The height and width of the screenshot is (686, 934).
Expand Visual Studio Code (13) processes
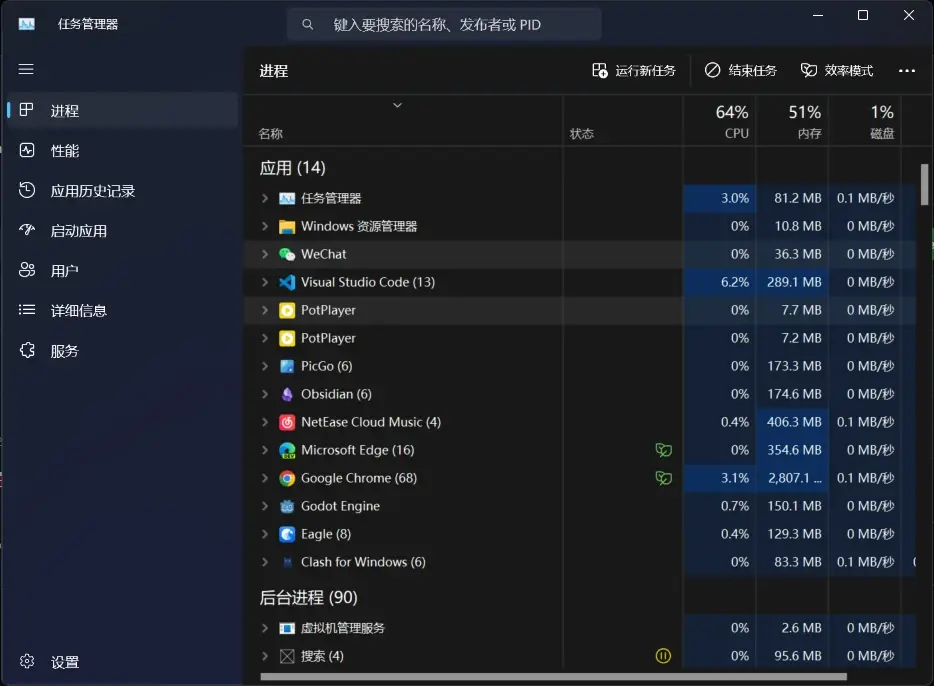pyautogui.click(x=265, y=282)
